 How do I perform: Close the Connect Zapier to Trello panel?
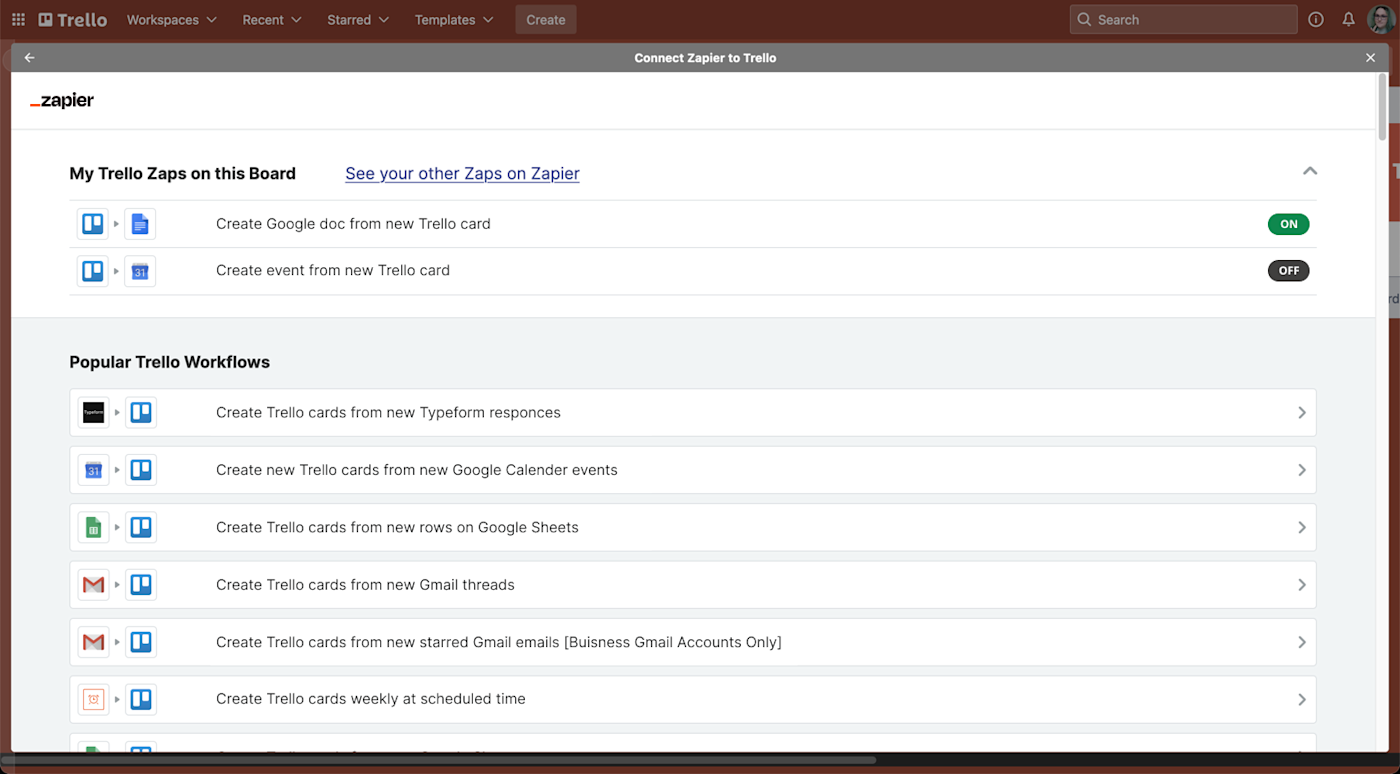(1371, 58)
